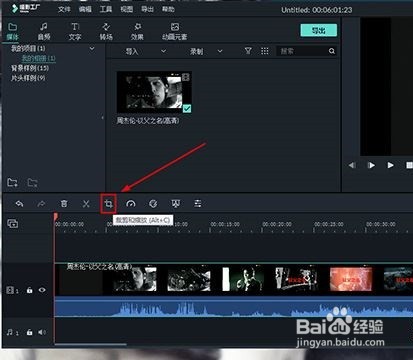Viewport: 413px width, 360px height.
Task: Open the 录制 record dropdown
Action: pos(206,51)
